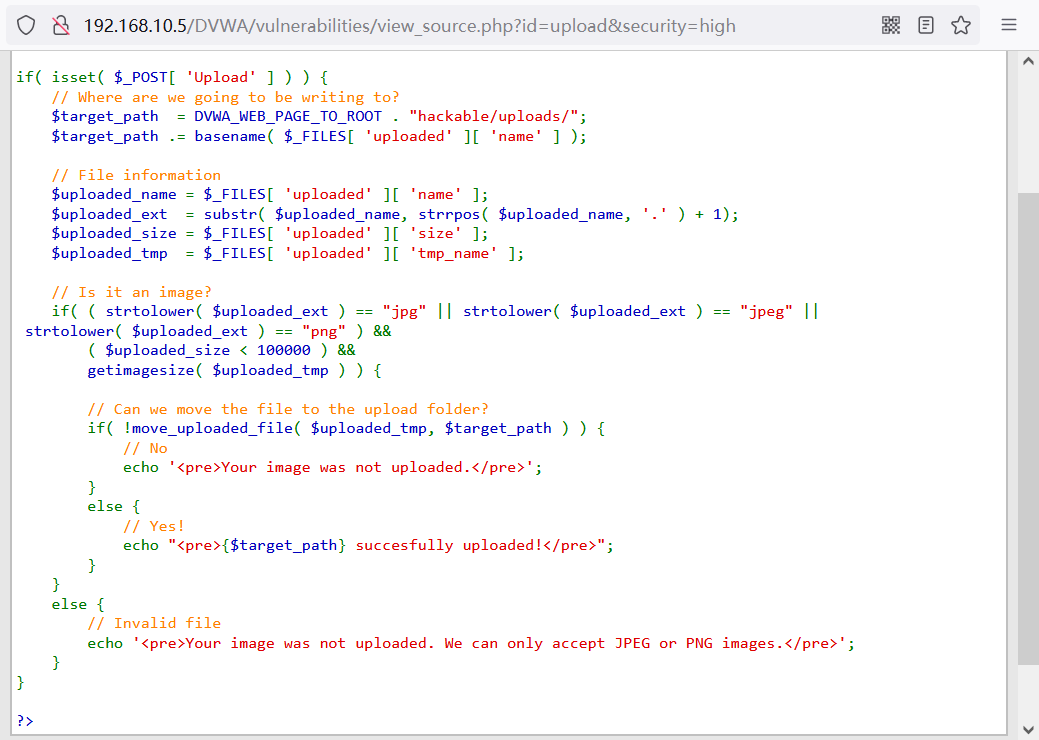Open the QR code generator icon
1039x740 pixels.
891,25
